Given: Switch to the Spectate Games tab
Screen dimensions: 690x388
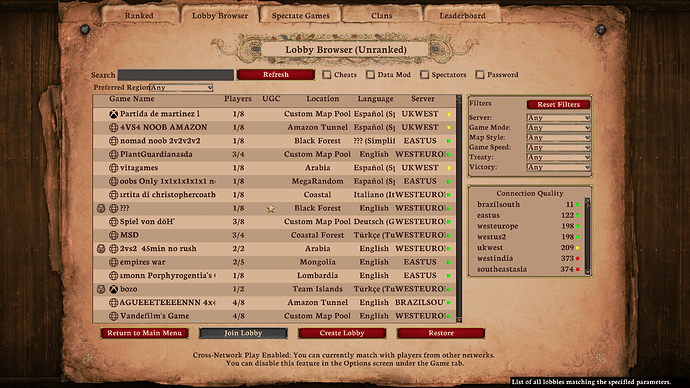Looking at the screenshot, I should coord(301,15).
